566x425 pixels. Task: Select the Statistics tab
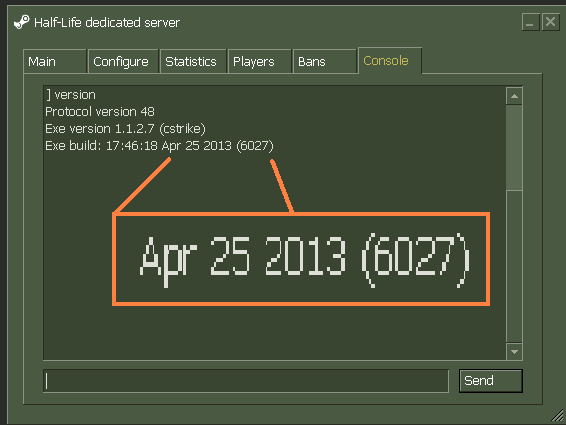point(193,61)
